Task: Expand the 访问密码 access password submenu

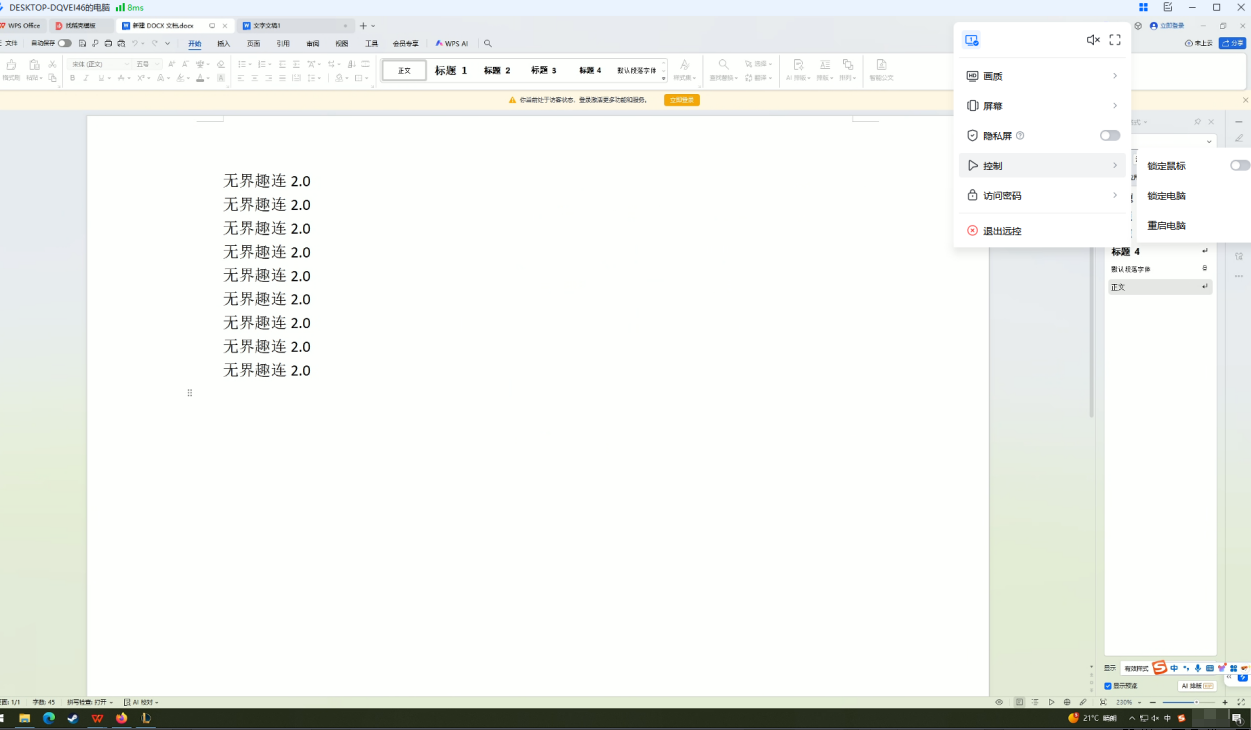Action: (x=1042, y=196)
